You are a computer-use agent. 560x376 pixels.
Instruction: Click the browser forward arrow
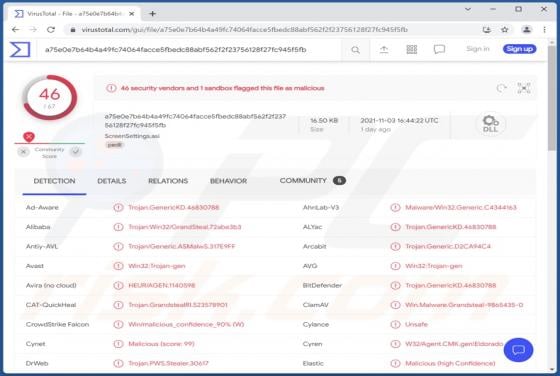tap(33, 30)
